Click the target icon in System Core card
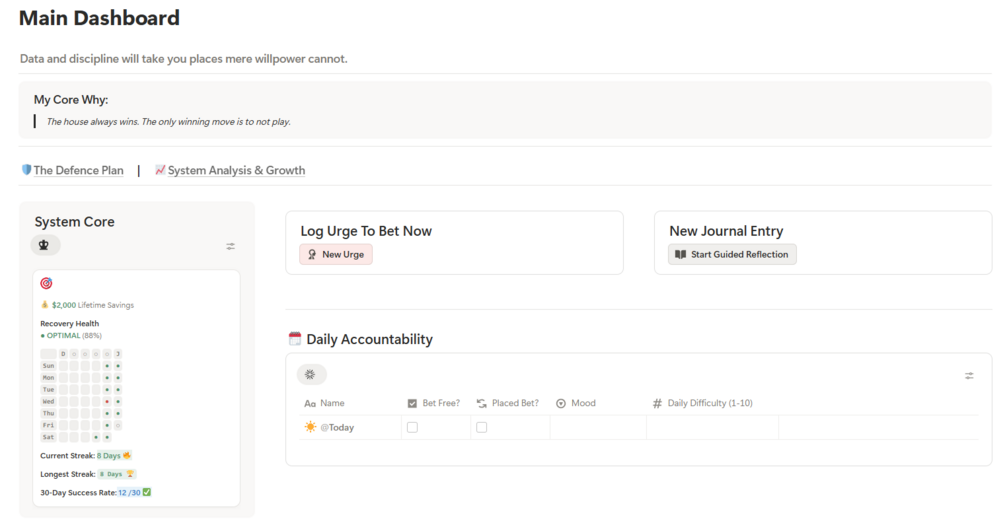The width and height of the screenshot is (1005, 527). (x=46, y=284)
